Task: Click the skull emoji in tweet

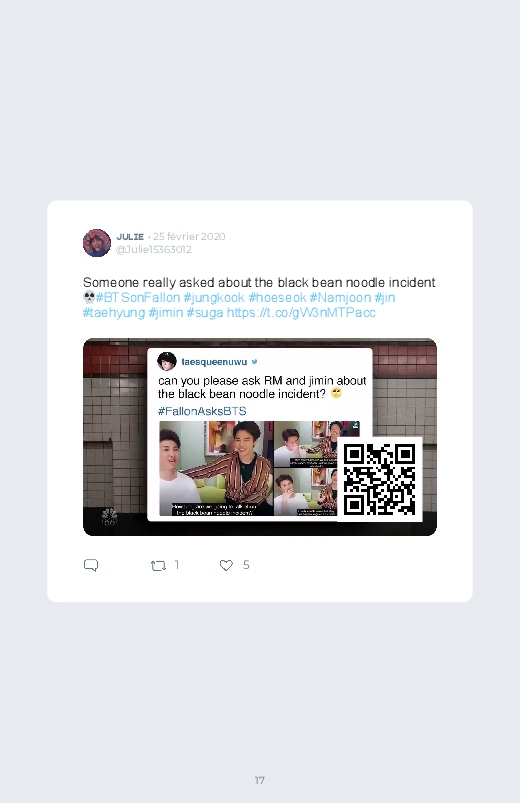Action: pyautogui.click(x=89, y=297)
